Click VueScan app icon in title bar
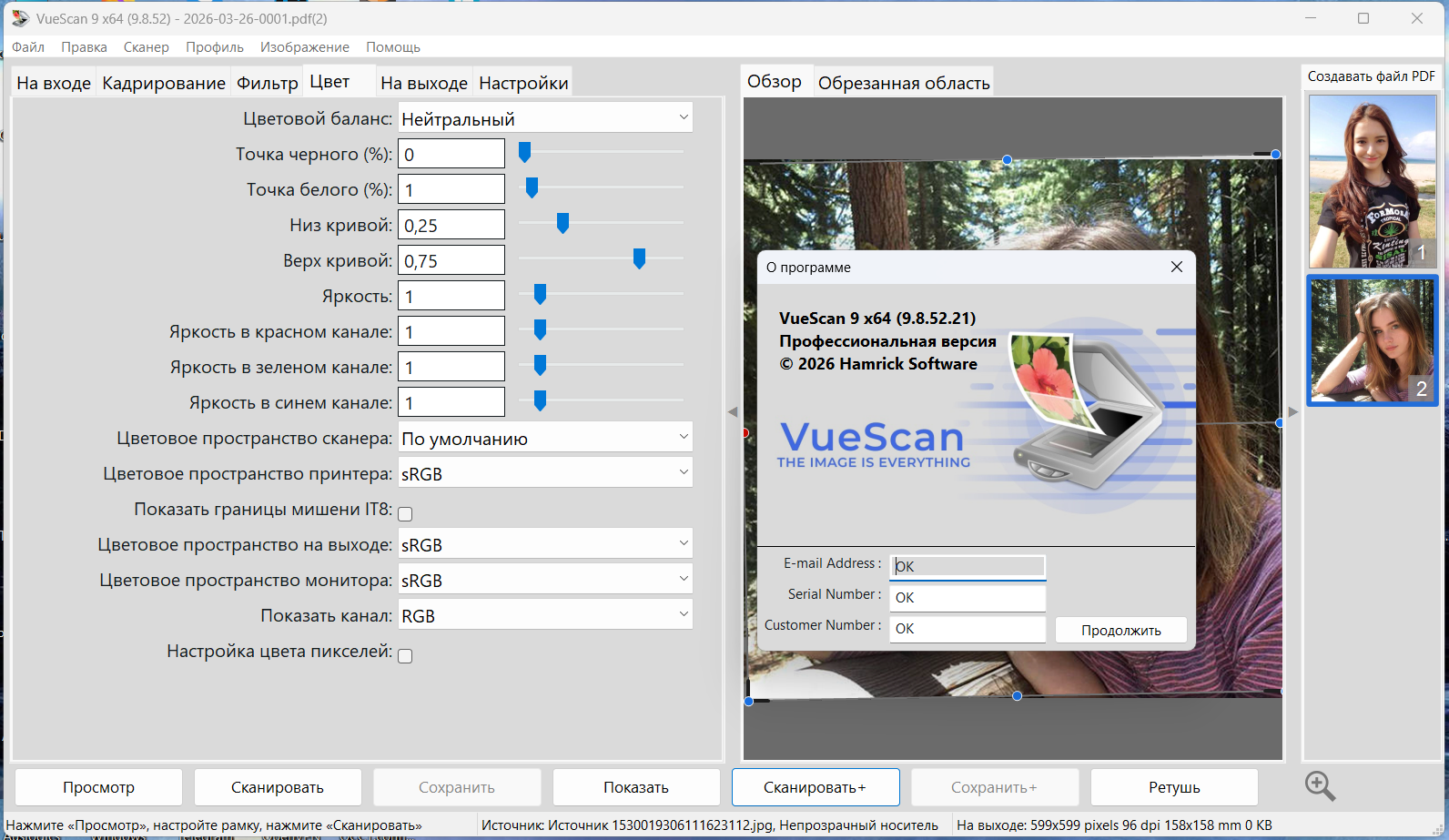Viewport: 1449px width, 840px height. tap(20, 18)
